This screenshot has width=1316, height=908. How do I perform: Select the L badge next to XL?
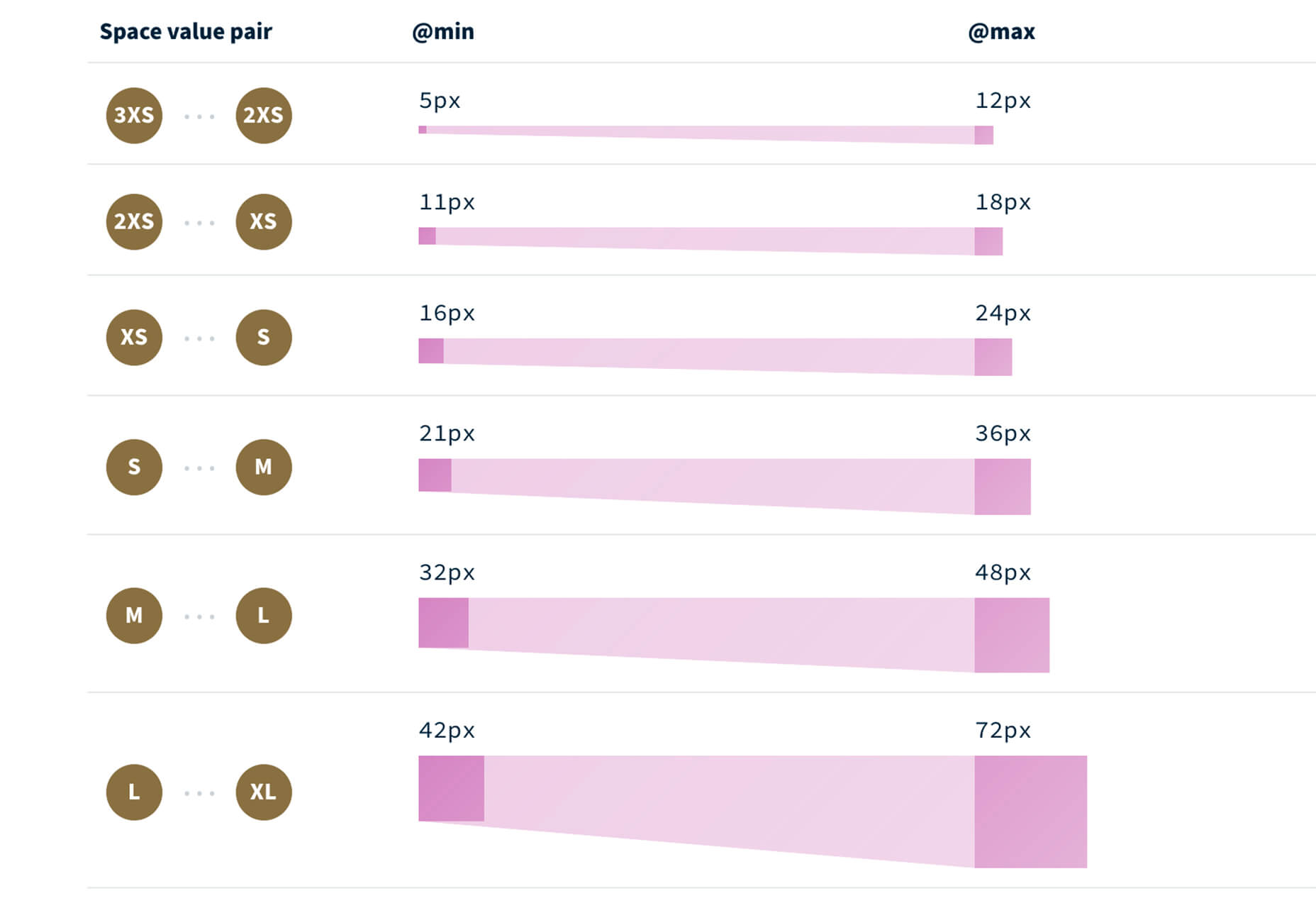click(134, 792)
